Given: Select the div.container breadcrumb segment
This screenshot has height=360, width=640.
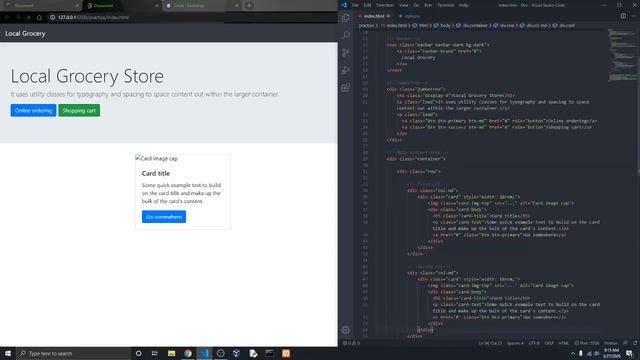Looking at the screenshot, I should pos(475,25).
